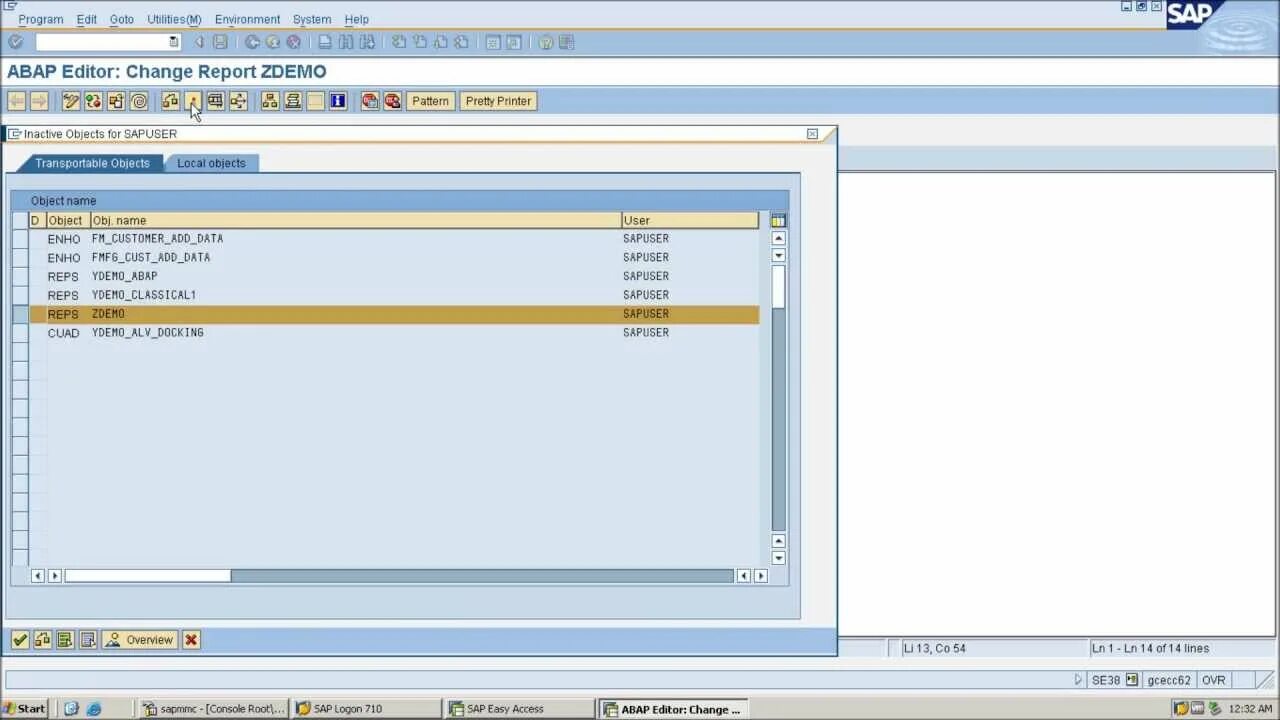The height and width of the screenshot is (720, 1280).
Task: Click the Other Object icon
Action: pos(116,101)
